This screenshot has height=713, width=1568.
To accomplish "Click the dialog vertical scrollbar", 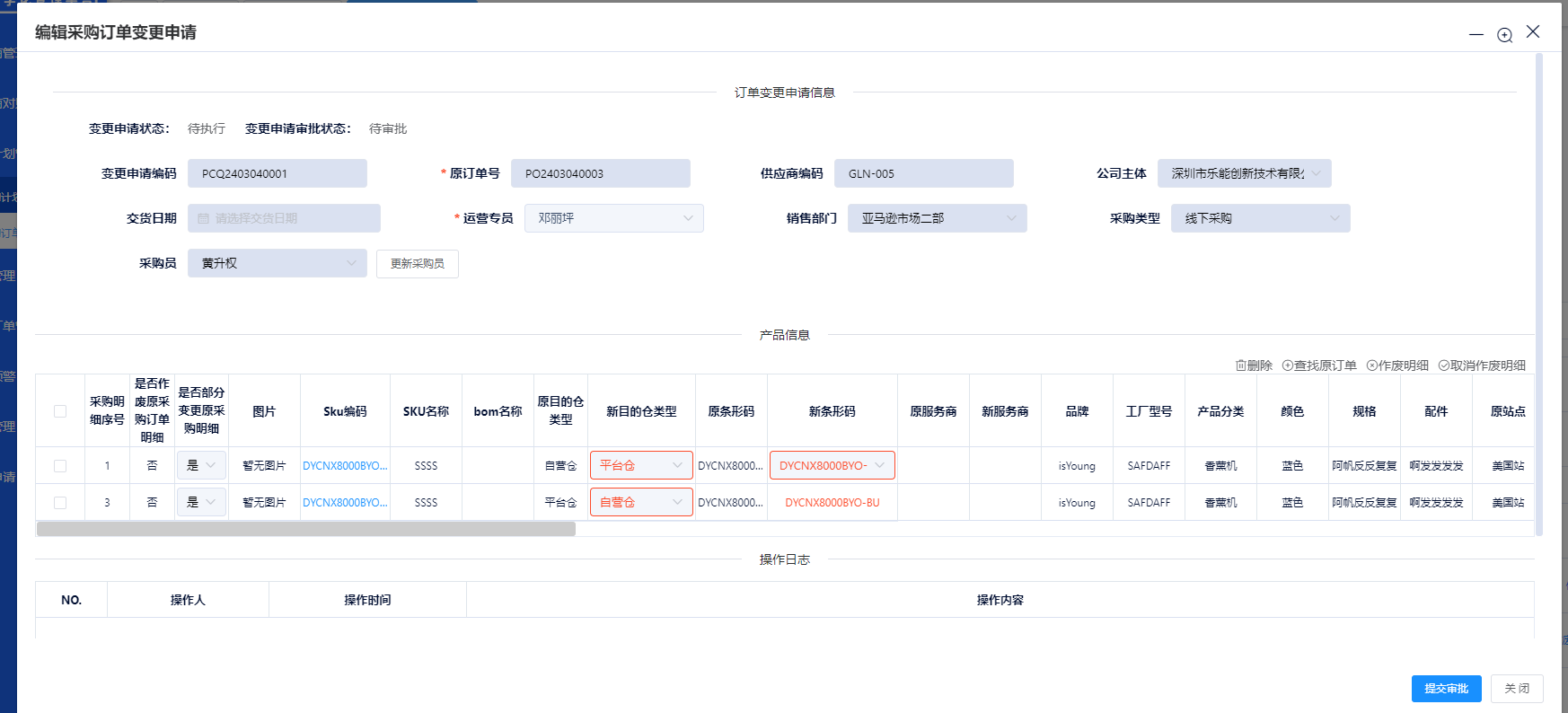I will pos(1538,295).
